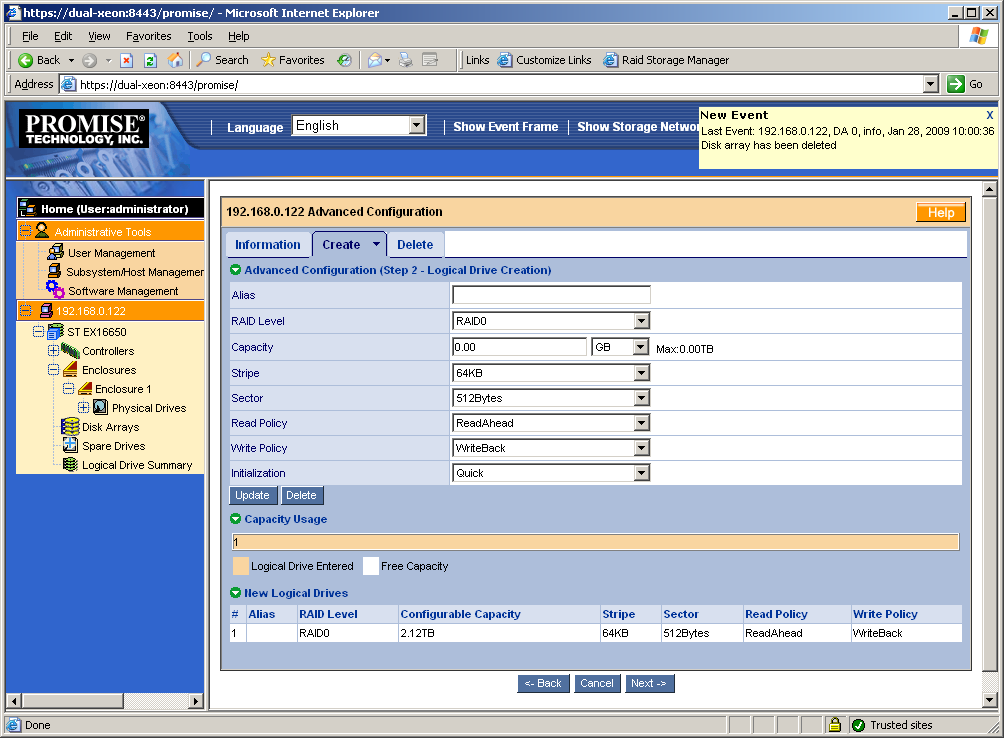Open the Edit menu
This screenshot has height=738, width=1004.
[x=63, y=36]
